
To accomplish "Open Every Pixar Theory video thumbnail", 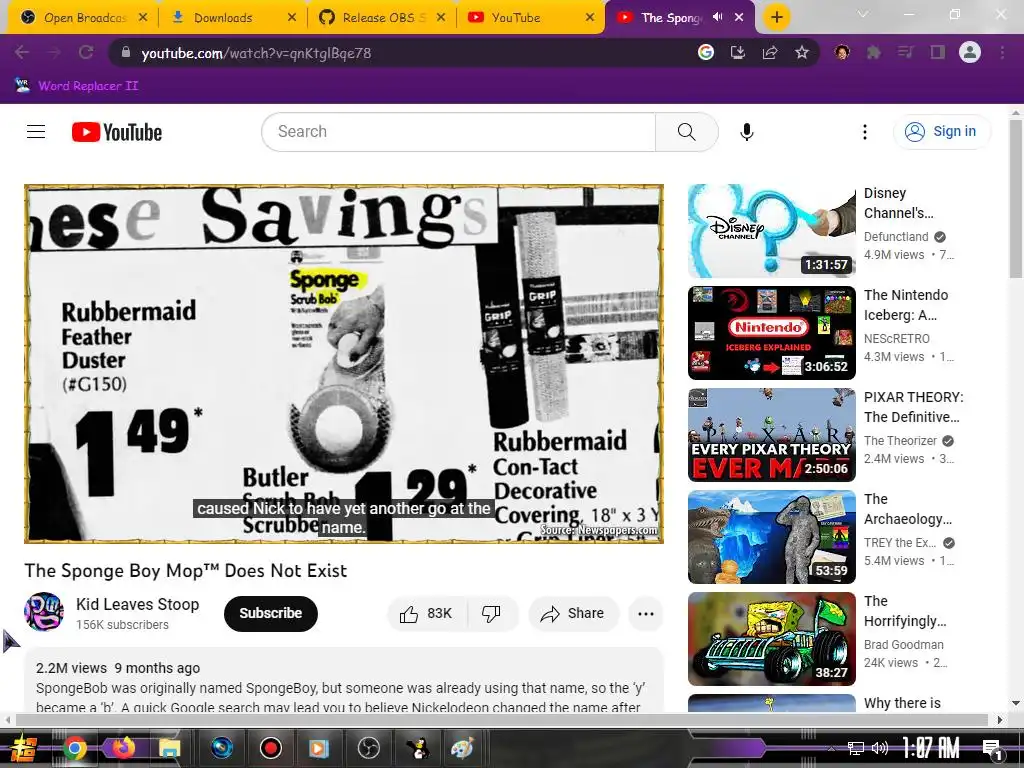I will click(771, 435).
